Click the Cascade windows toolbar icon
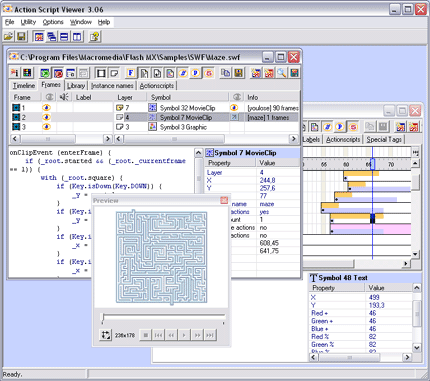Screen dimensions: 430x381 point(52,36)
